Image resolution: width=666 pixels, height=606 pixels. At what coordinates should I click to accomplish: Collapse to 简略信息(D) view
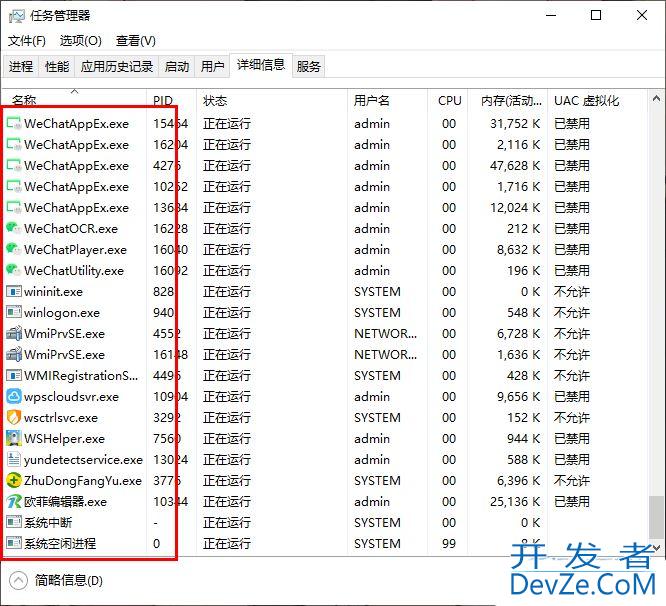click(x=56, y=581)
